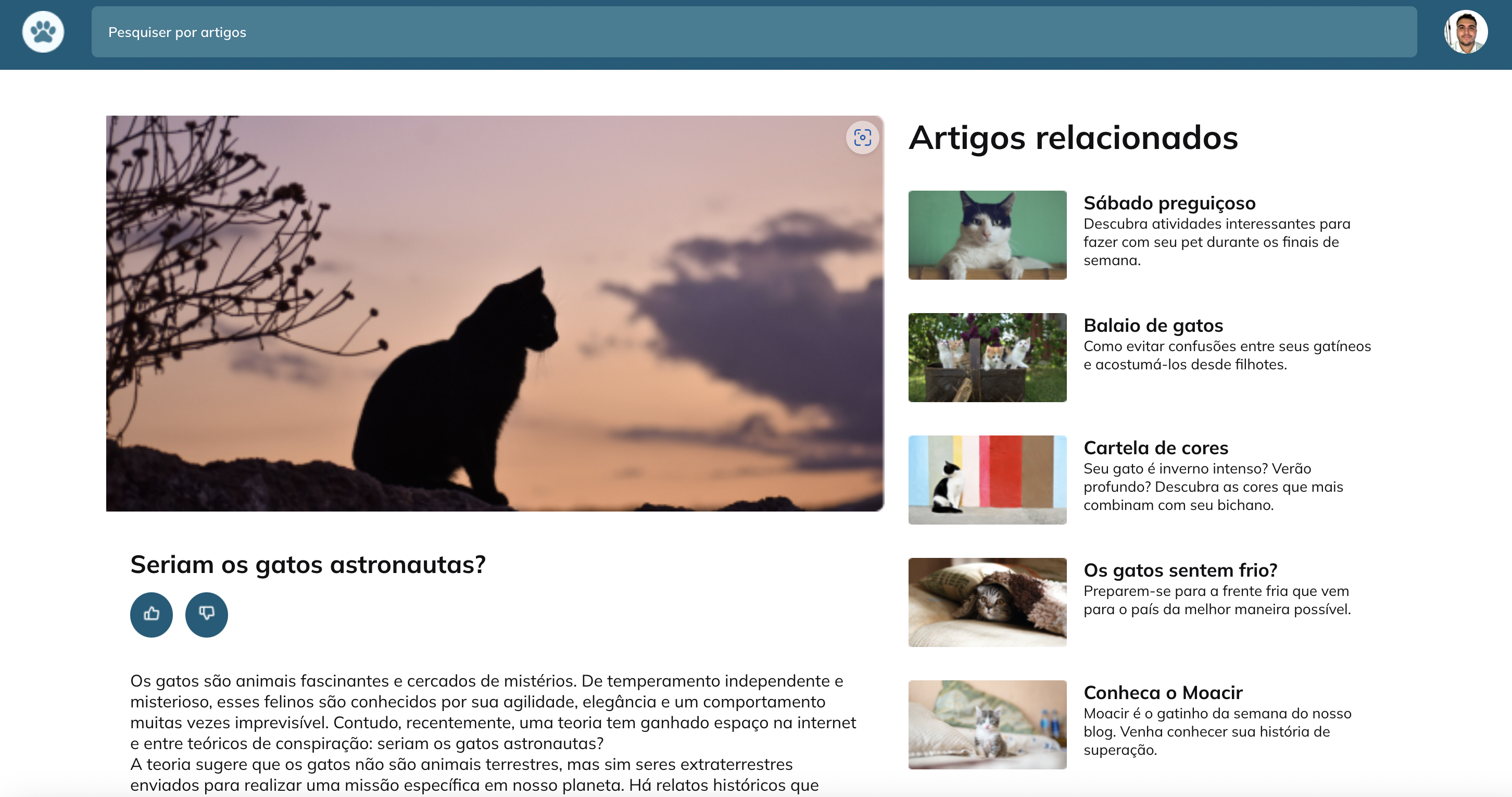The width and height of the screenshot is (1512, 797).
Task: Click the Artigos relacionados heading
Action: [x=1073, y=138]
